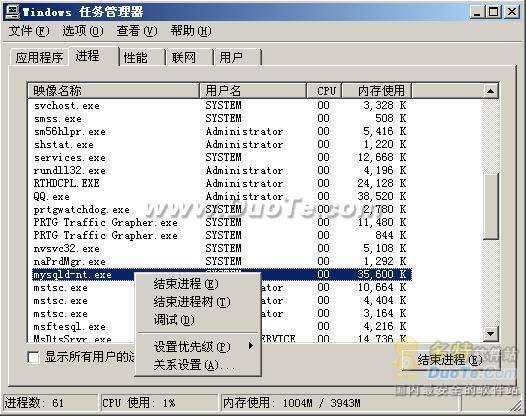The image size is (526, 416).
Task: Minimize the Task Manager window
Action: point(476,12)
